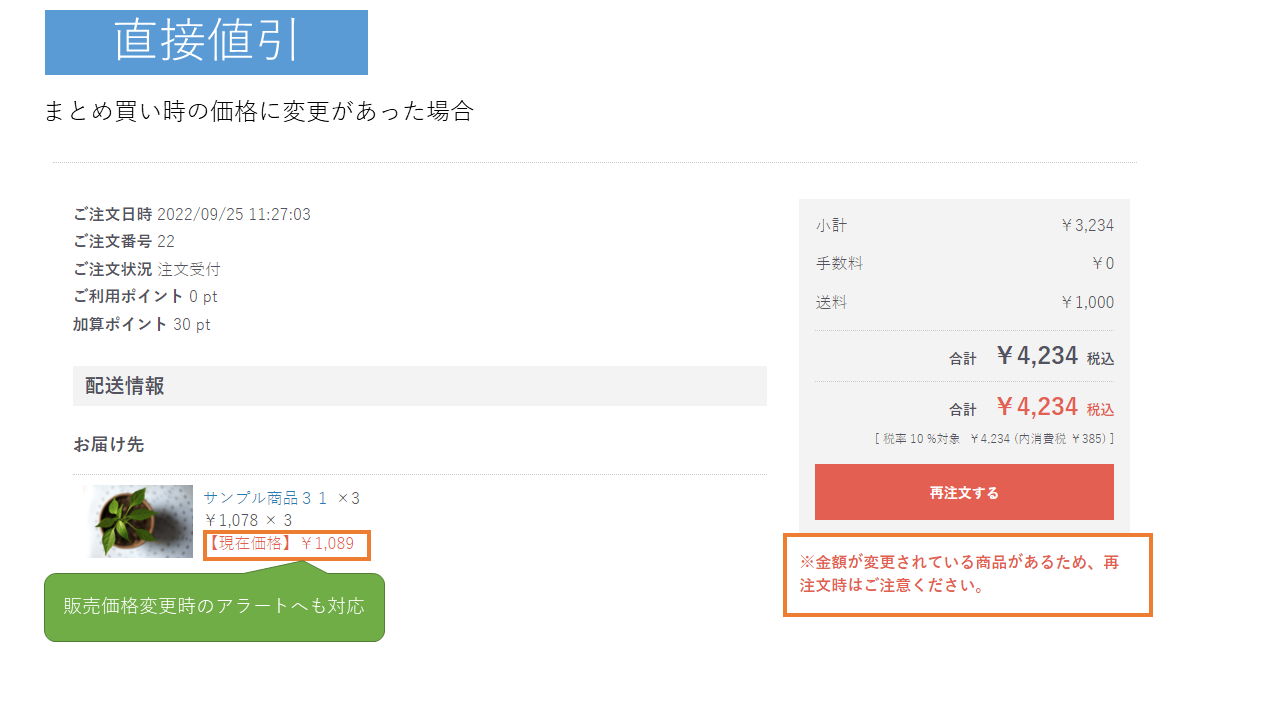Click the 小計 subtotal row
1280x720 pixels.
[964, 225]
